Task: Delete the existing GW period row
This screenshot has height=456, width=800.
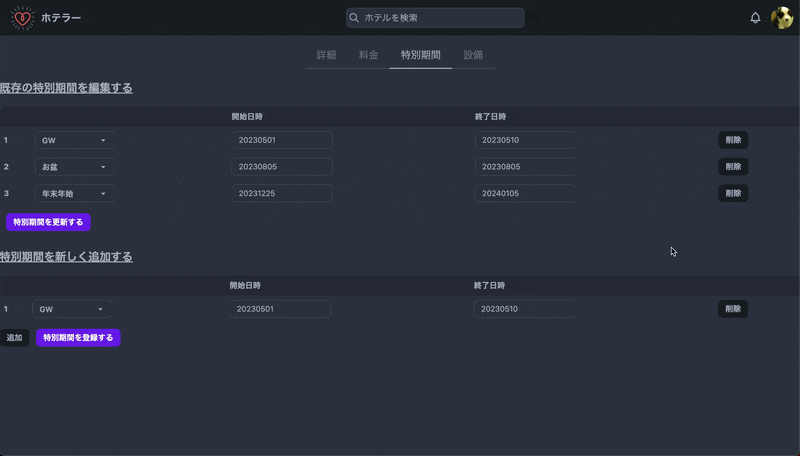Action: click(733, 140)
